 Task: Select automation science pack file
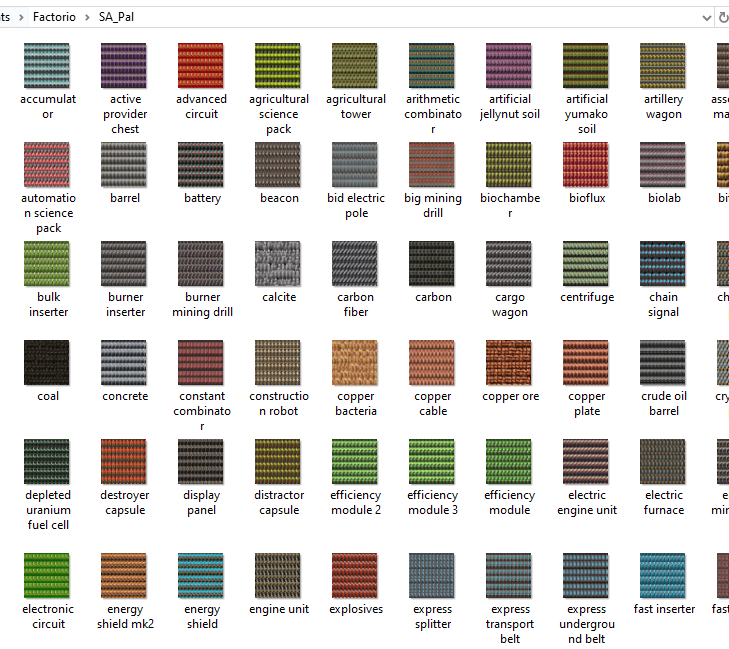(46, 165)
